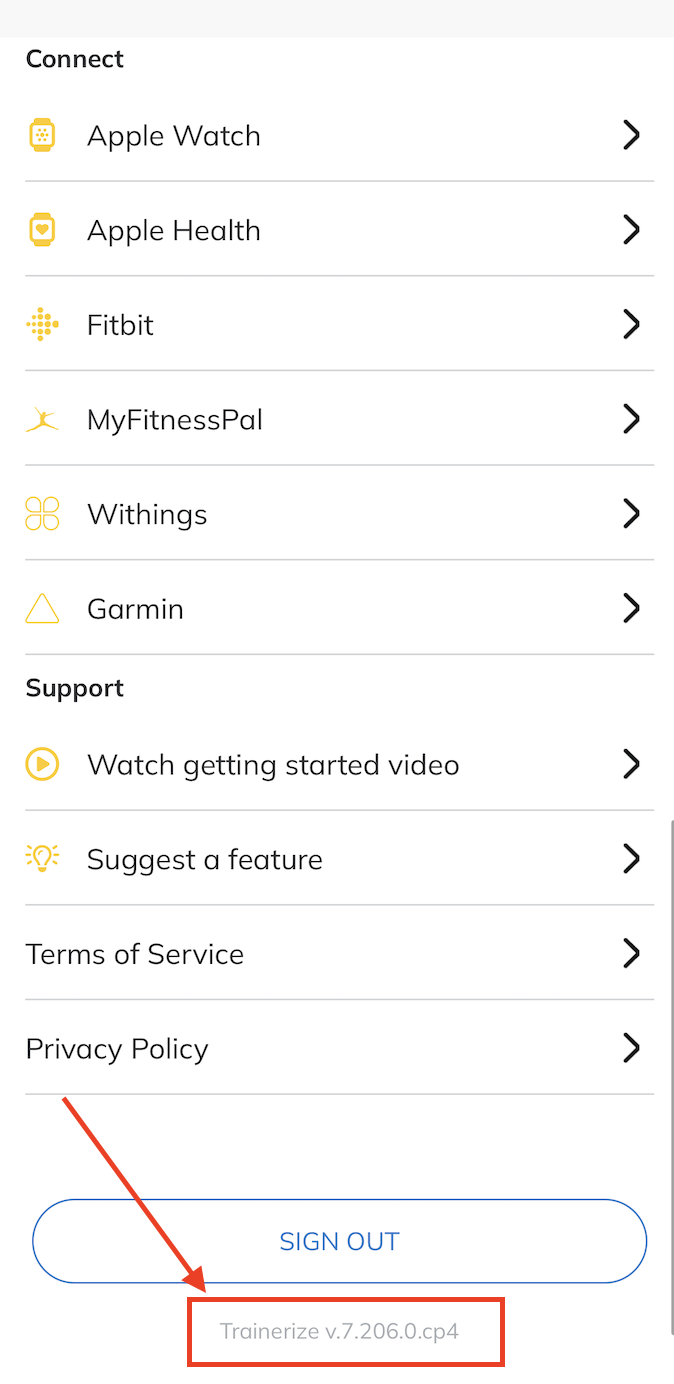The image size is (674, 1384).
Task: Open Watch getting started video
Action: point(273,765)
